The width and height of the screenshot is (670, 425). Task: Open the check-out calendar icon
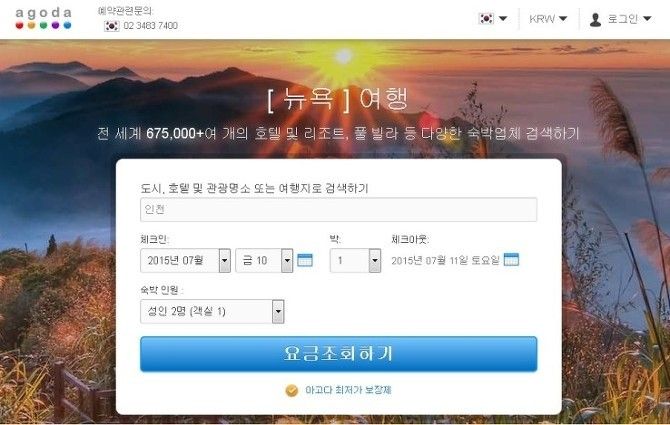point(511,259)
